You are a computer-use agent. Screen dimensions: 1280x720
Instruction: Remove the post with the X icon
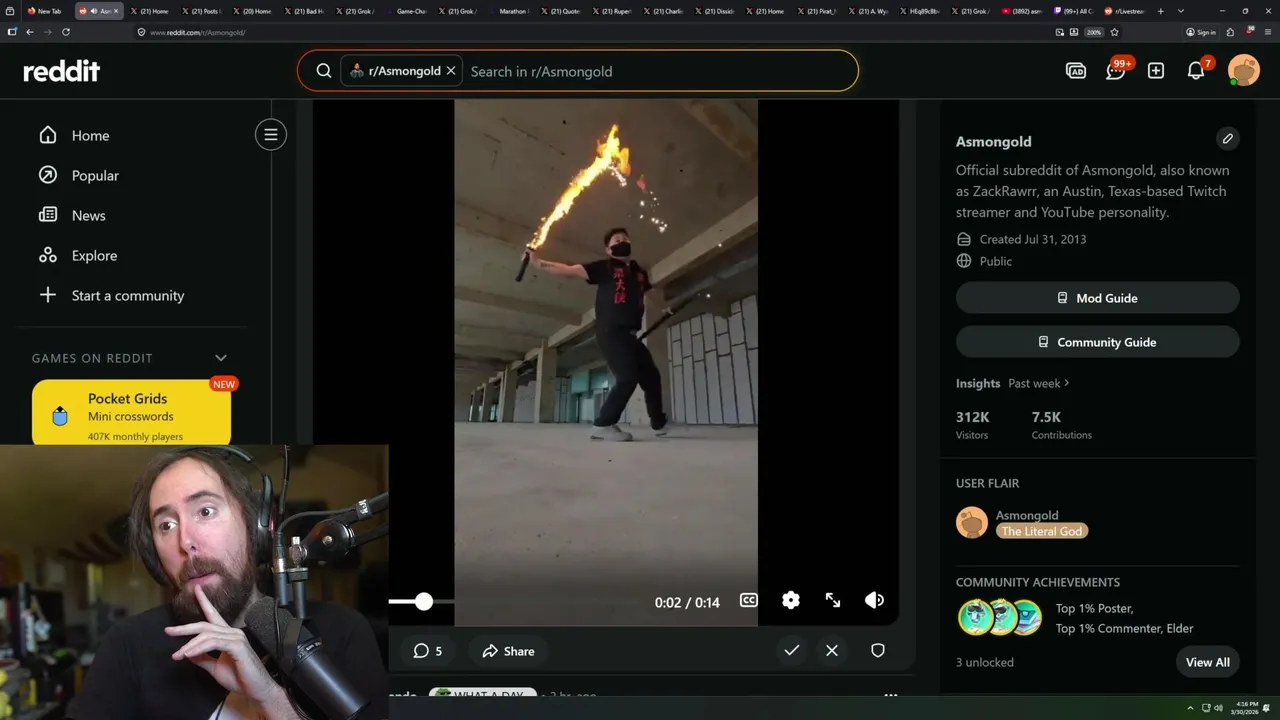click(x=832, y=650)
